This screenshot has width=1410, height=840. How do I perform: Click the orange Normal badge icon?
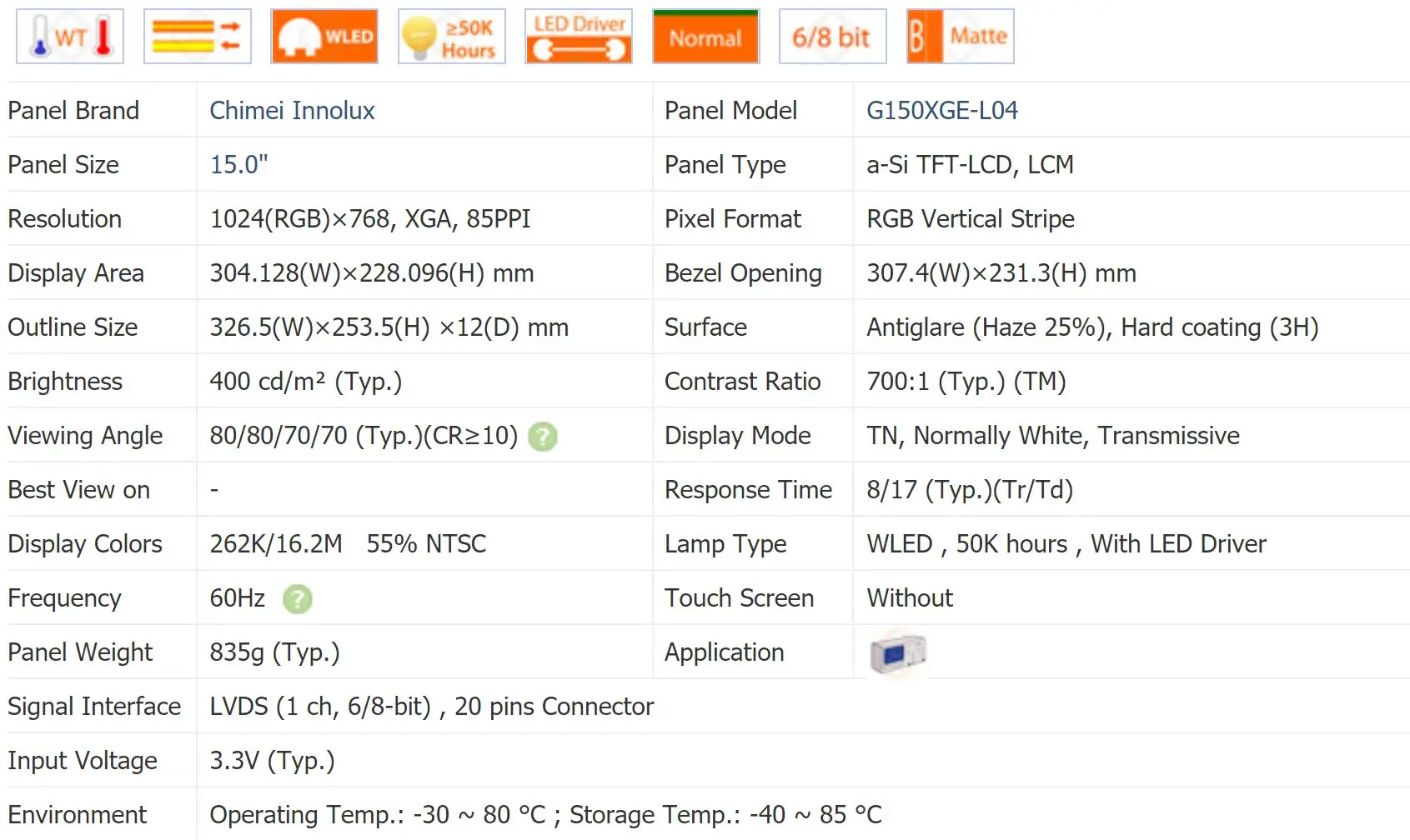706,37
